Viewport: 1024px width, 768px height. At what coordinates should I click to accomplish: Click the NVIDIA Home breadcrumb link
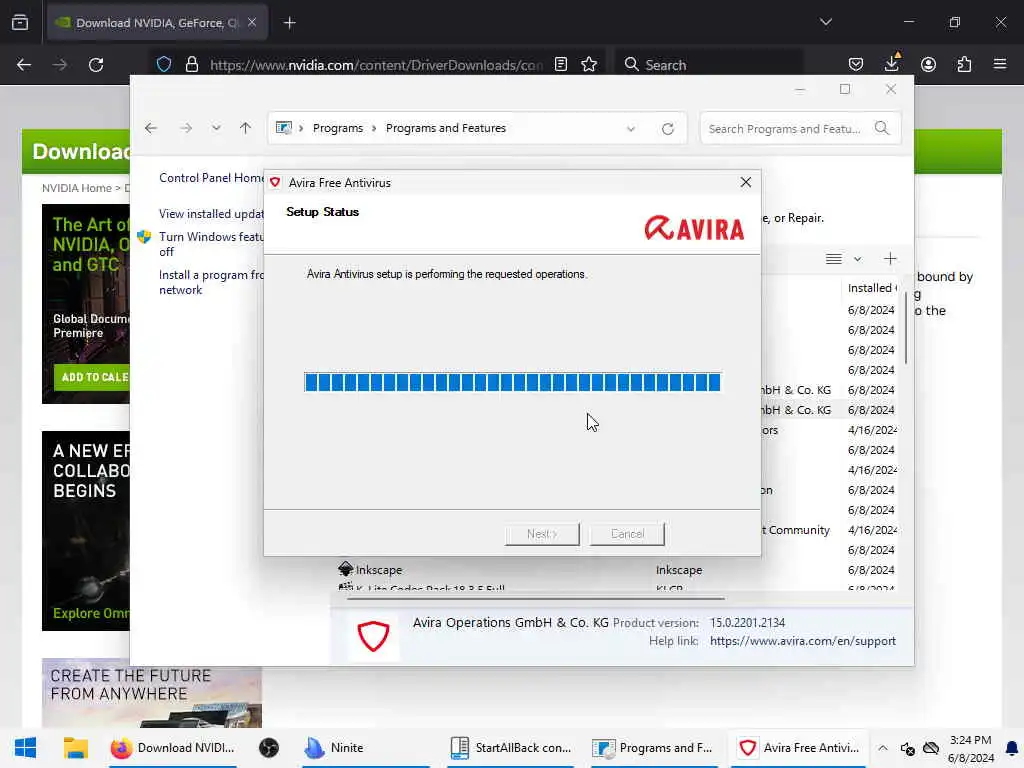pyautogui.click(x=76, y=188)
